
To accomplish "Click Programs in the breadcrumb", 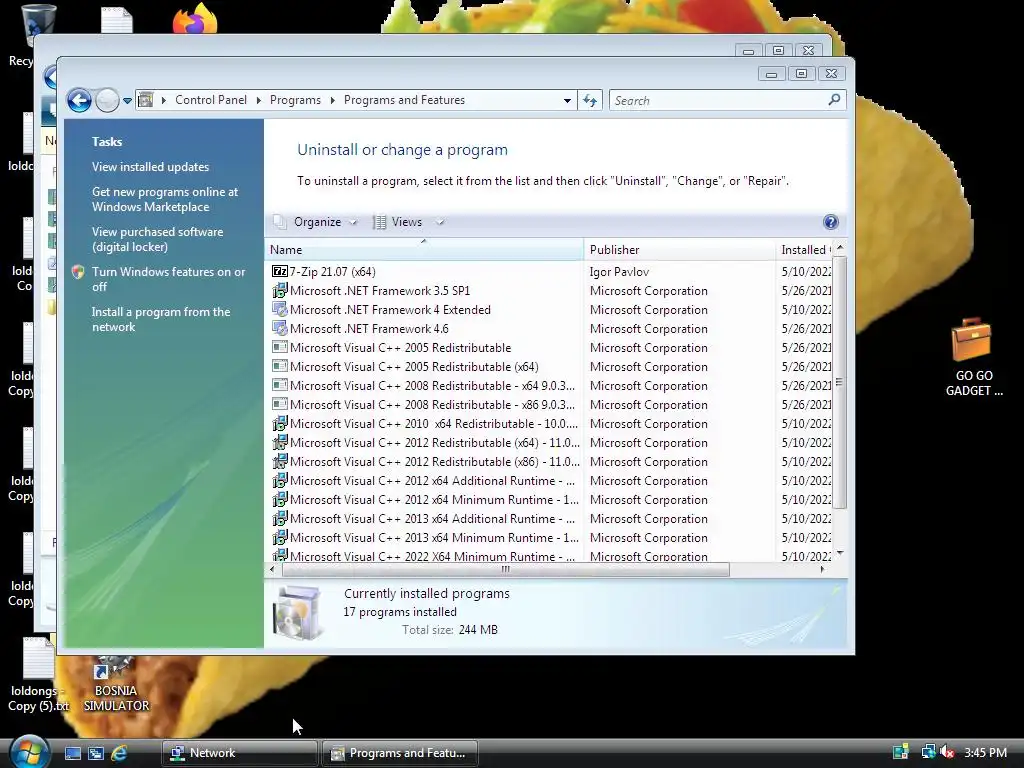I will pyautogui.click(x=295, y=100).
